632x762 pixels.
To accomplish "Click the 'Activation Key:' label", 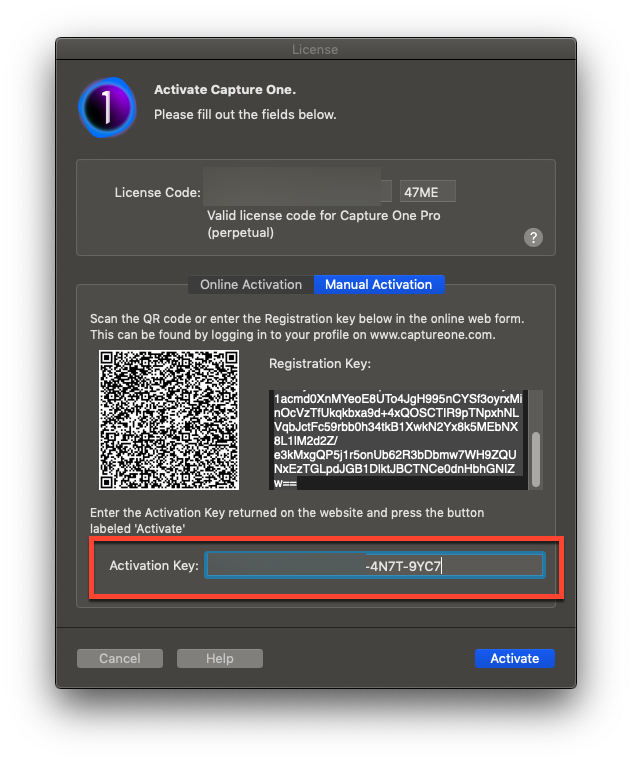I will click(x=154, y=565).
